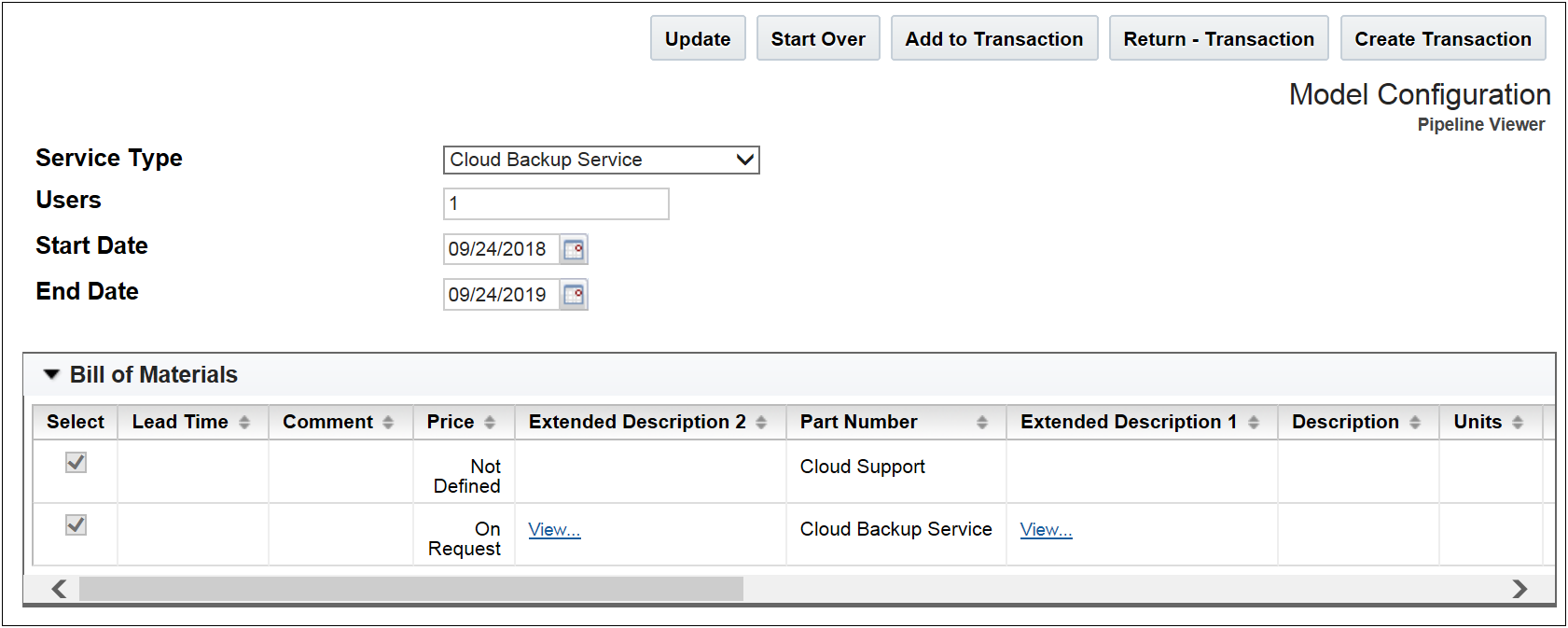The width and height of the screenshot is (1568, 628).
Task: Open the Start Date calendar picker
Action: pos(574,249)
